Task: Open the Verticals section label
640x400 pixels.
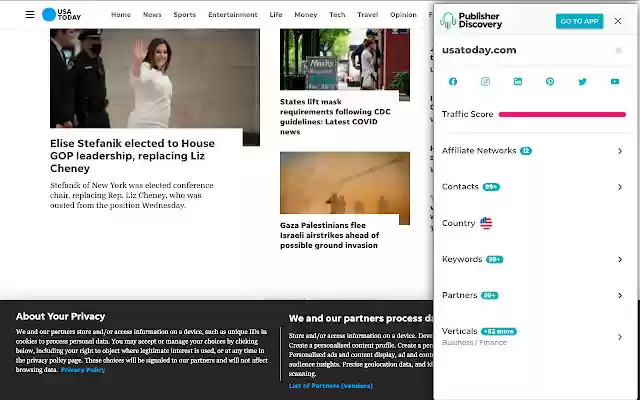Action: coord(459,331)
